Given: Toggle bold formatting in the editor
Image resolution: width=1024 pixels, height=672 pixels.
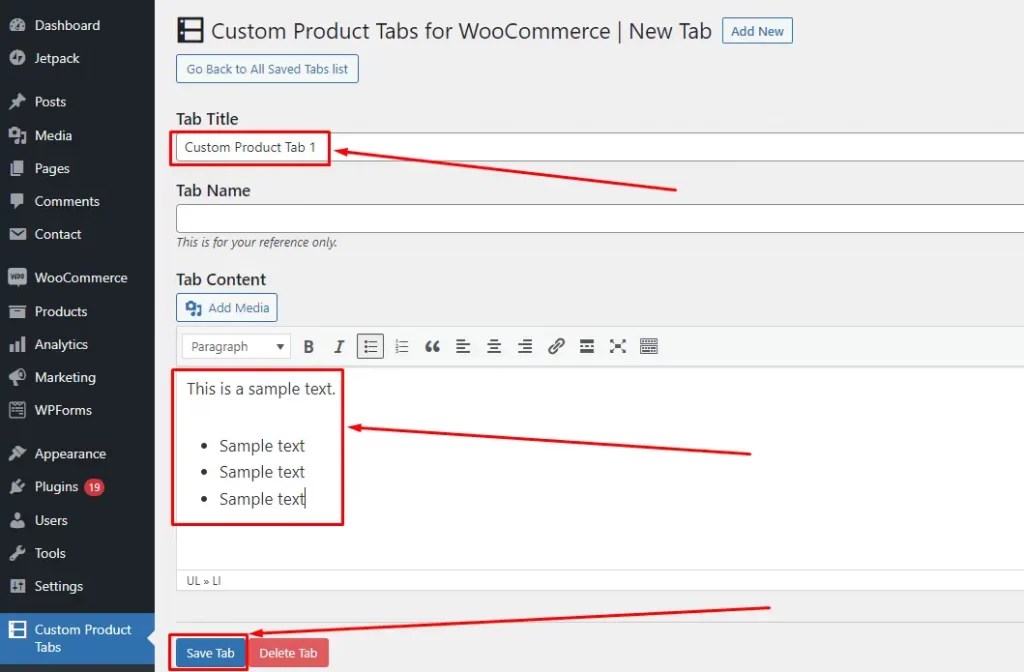Looking at the screenshot, I should [x=308, y=346].
